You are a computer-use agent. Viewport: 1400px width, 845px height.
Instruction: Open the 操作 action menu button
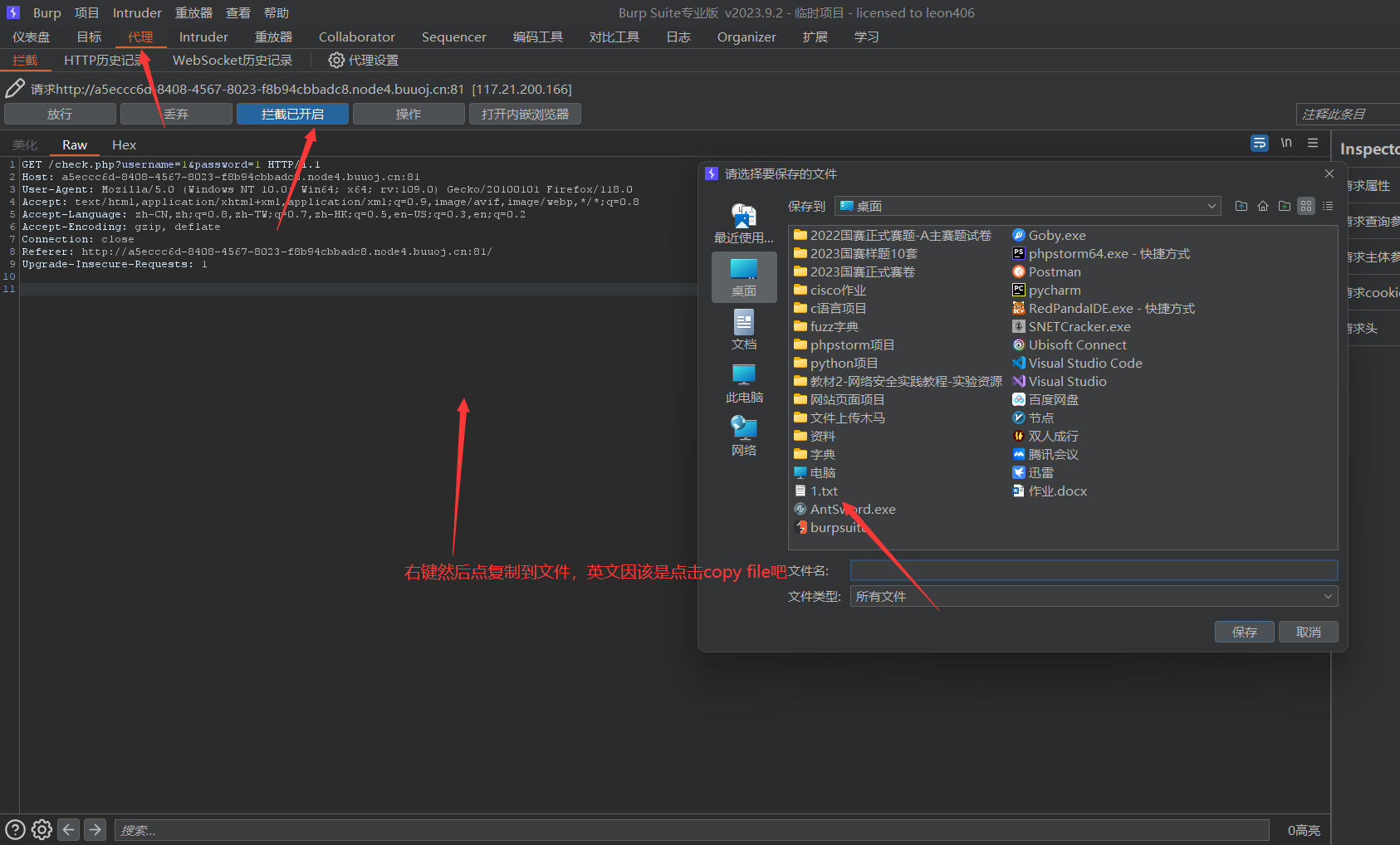point(409,114)
